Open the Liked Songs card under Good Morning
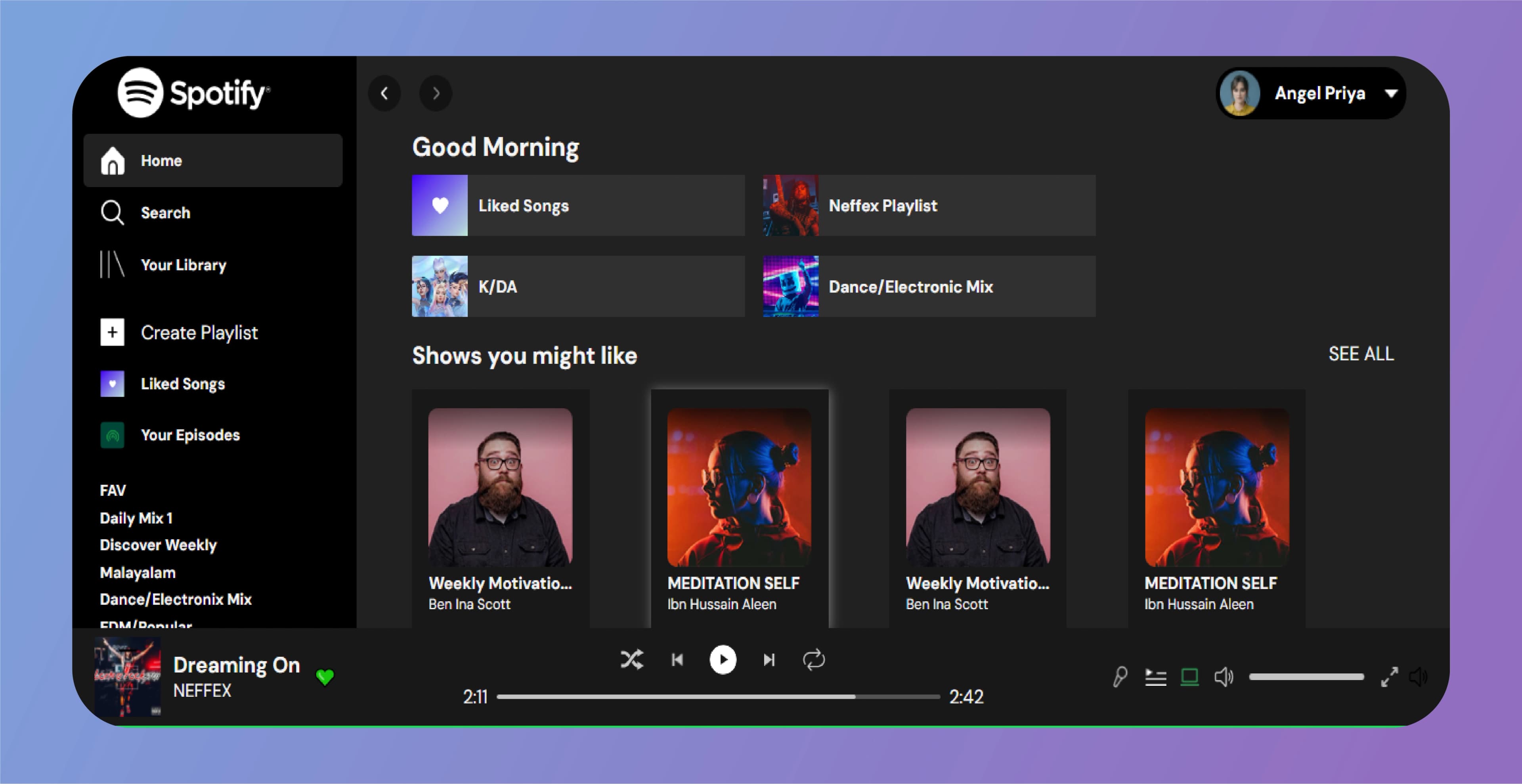Image resolution: width=1522 pixels, height=784 pixels. (x=578, y=206)
